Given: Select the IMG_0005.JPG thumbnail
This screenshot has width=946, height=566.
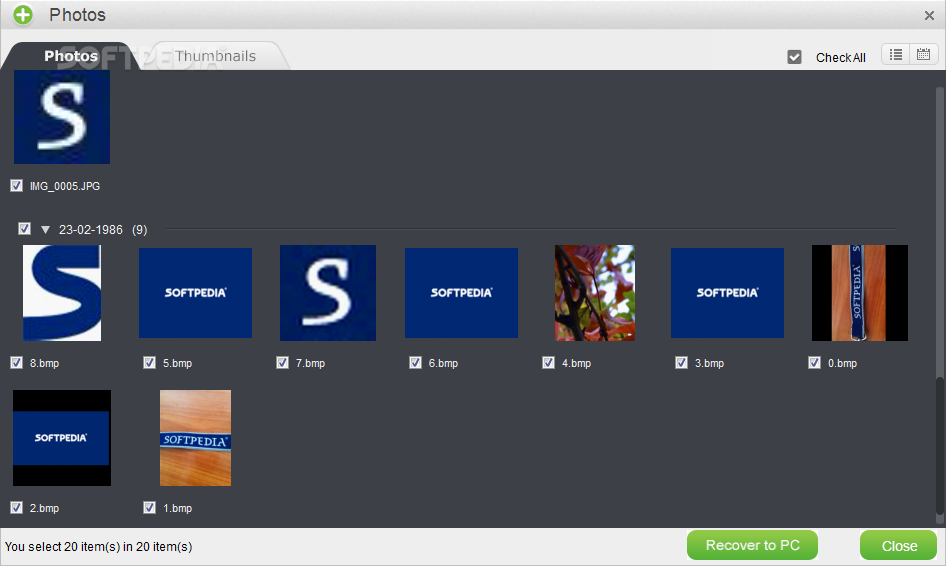Looking at the screenshot, I should pyautogui.click(x=62, y=117).
